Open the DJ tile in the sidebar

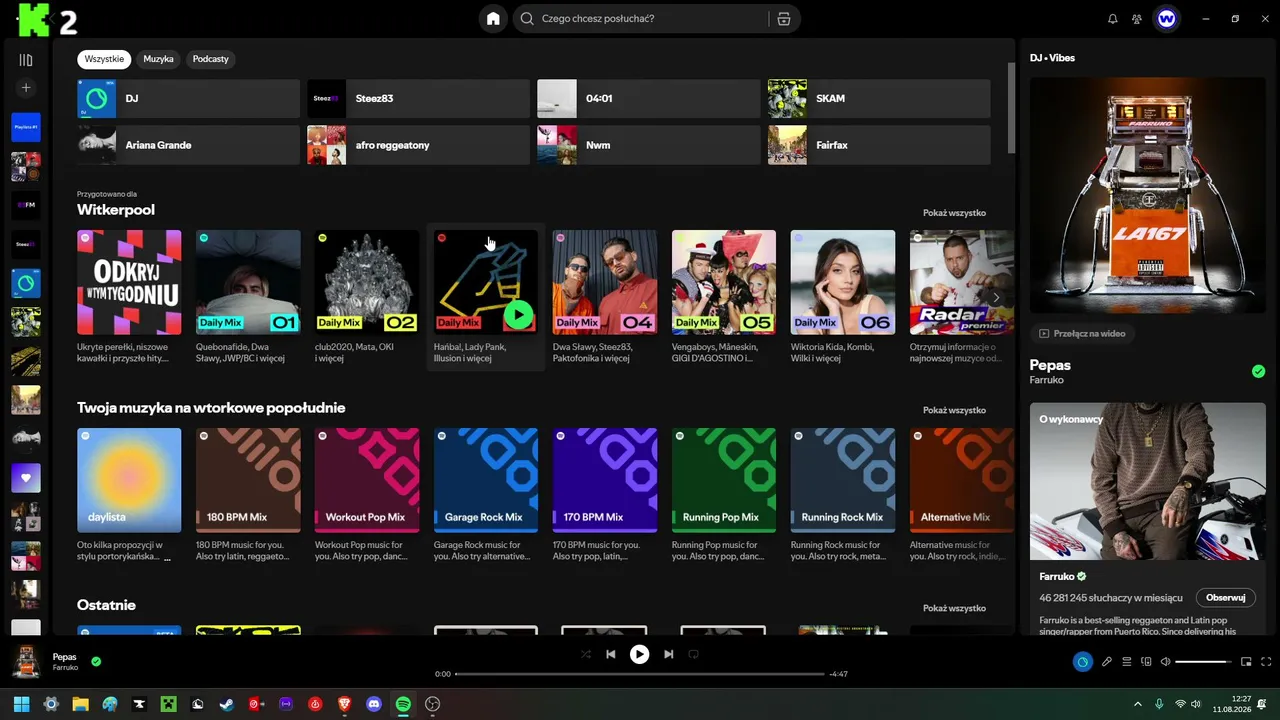coord(26,283)
